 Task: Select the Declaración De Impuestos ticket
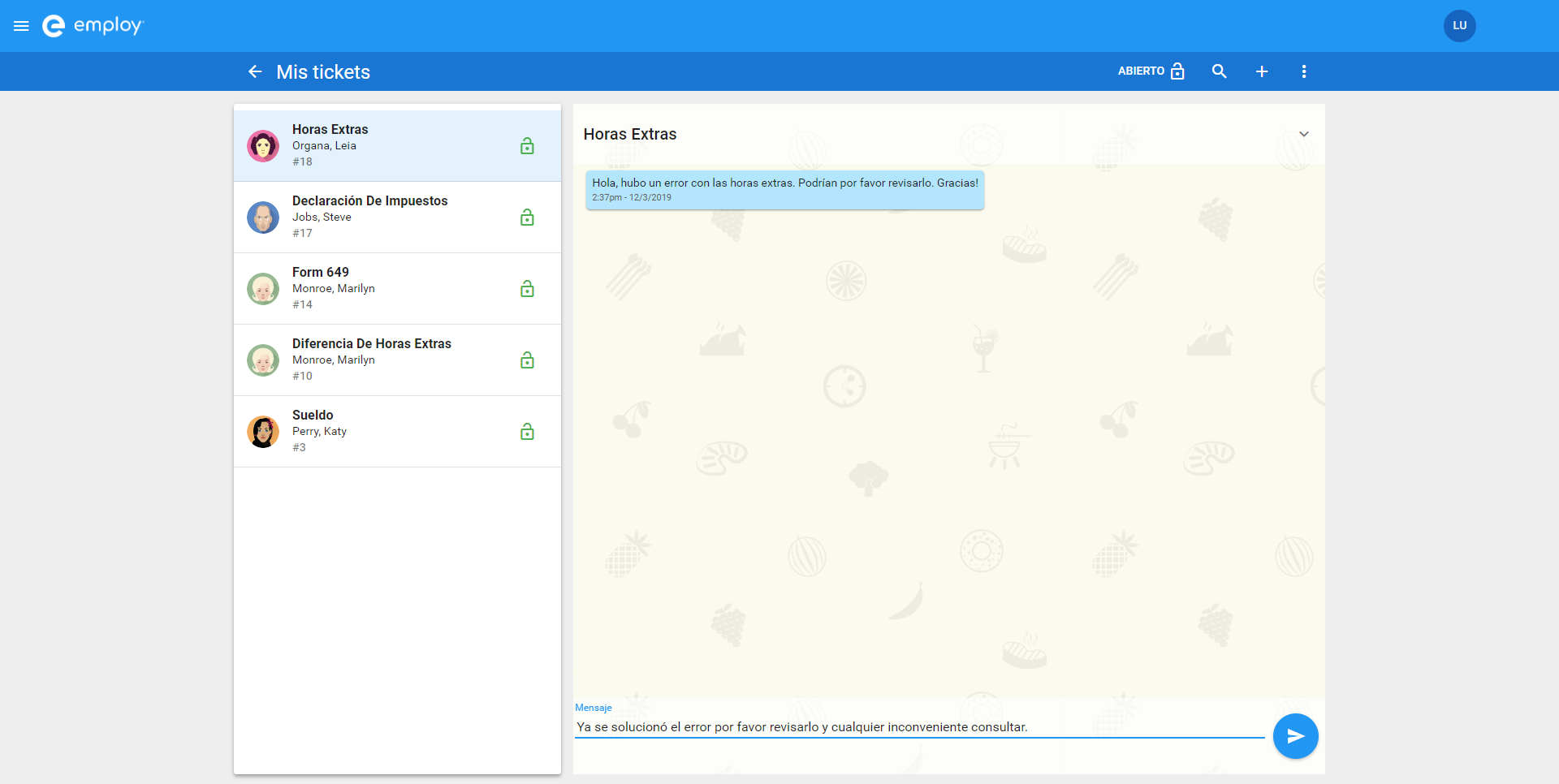pyautogui.click(x=397, y=218)
